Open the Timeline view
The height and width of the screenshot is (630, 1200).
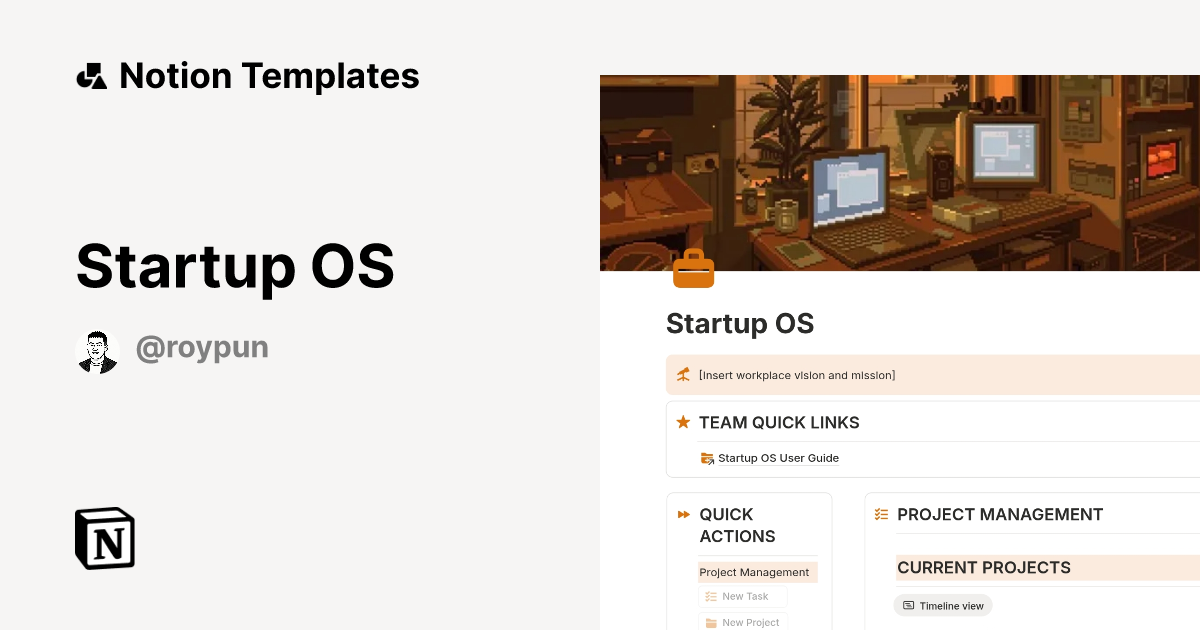tap(942, 605)
